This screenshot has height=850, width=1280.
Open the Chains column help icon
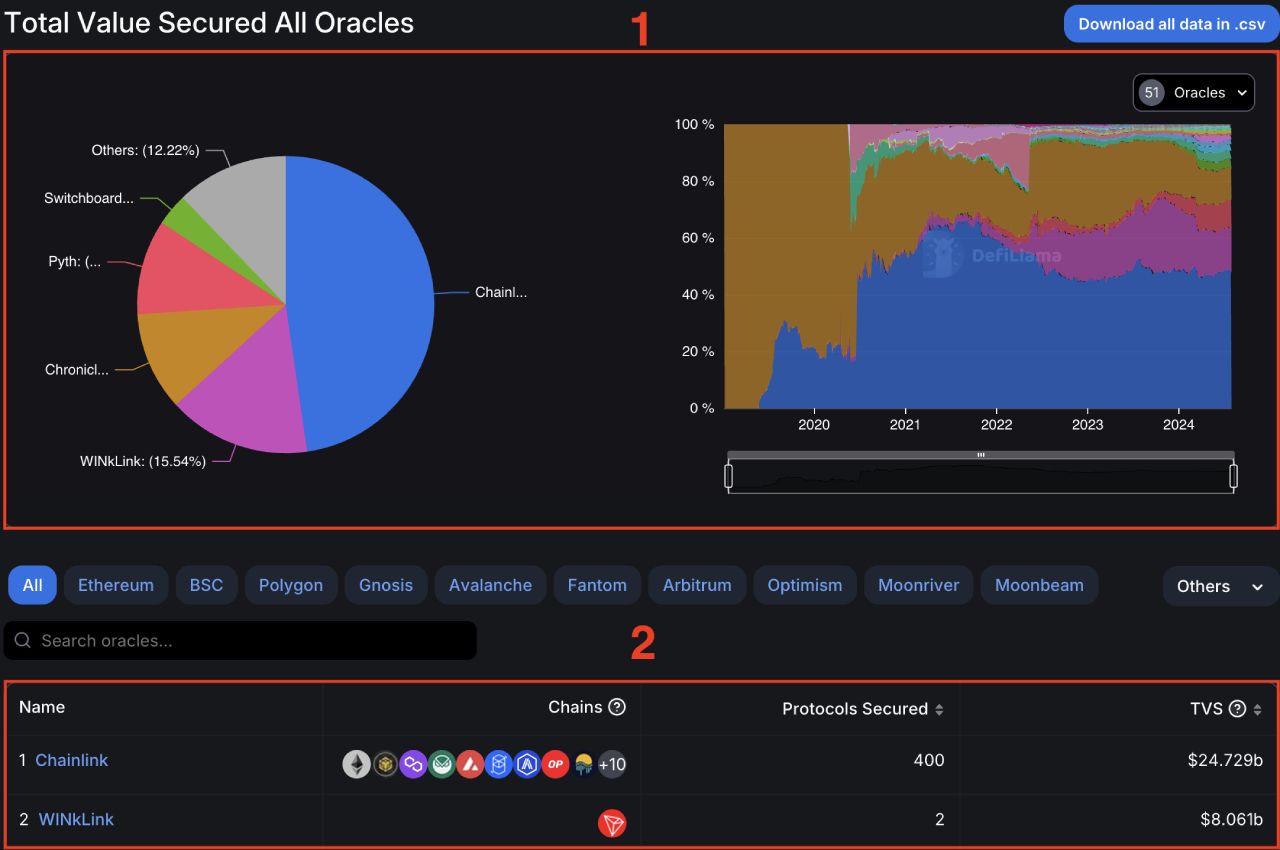(617, 707)
